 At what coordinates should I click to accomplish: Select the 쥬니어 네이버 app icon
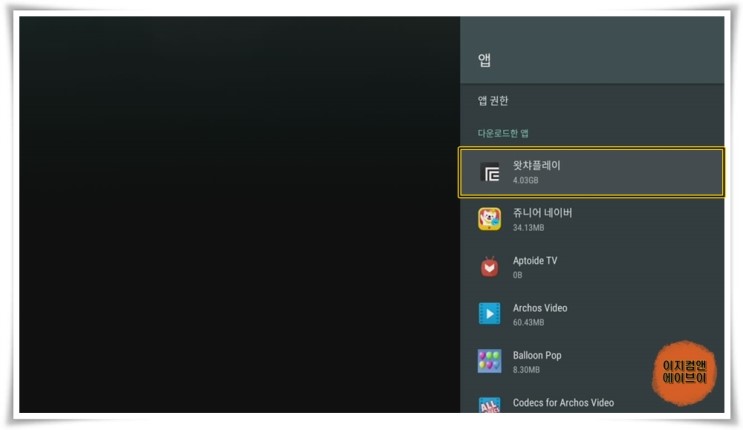tap(489, 219)
